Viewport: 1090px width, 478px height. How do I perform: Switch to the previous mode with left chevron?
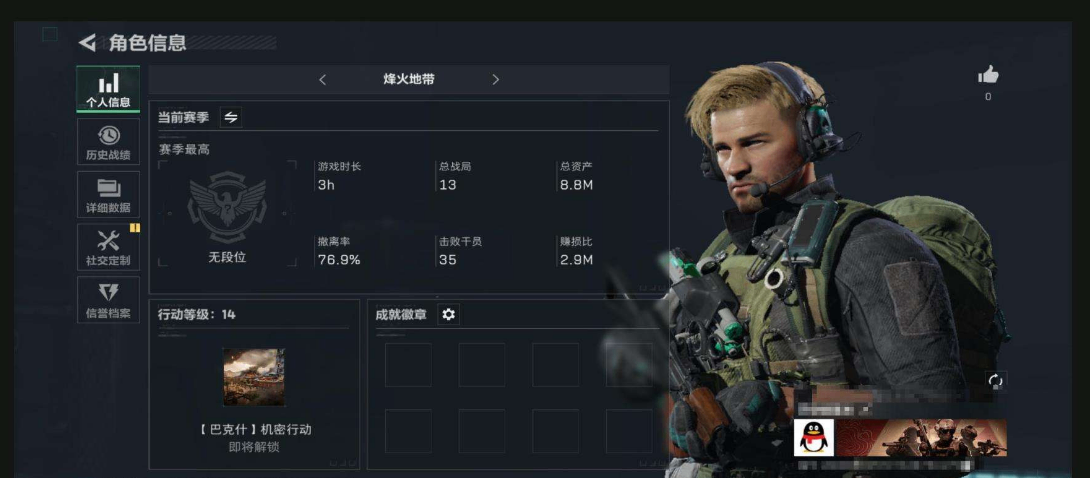click(x=323, y=80)
